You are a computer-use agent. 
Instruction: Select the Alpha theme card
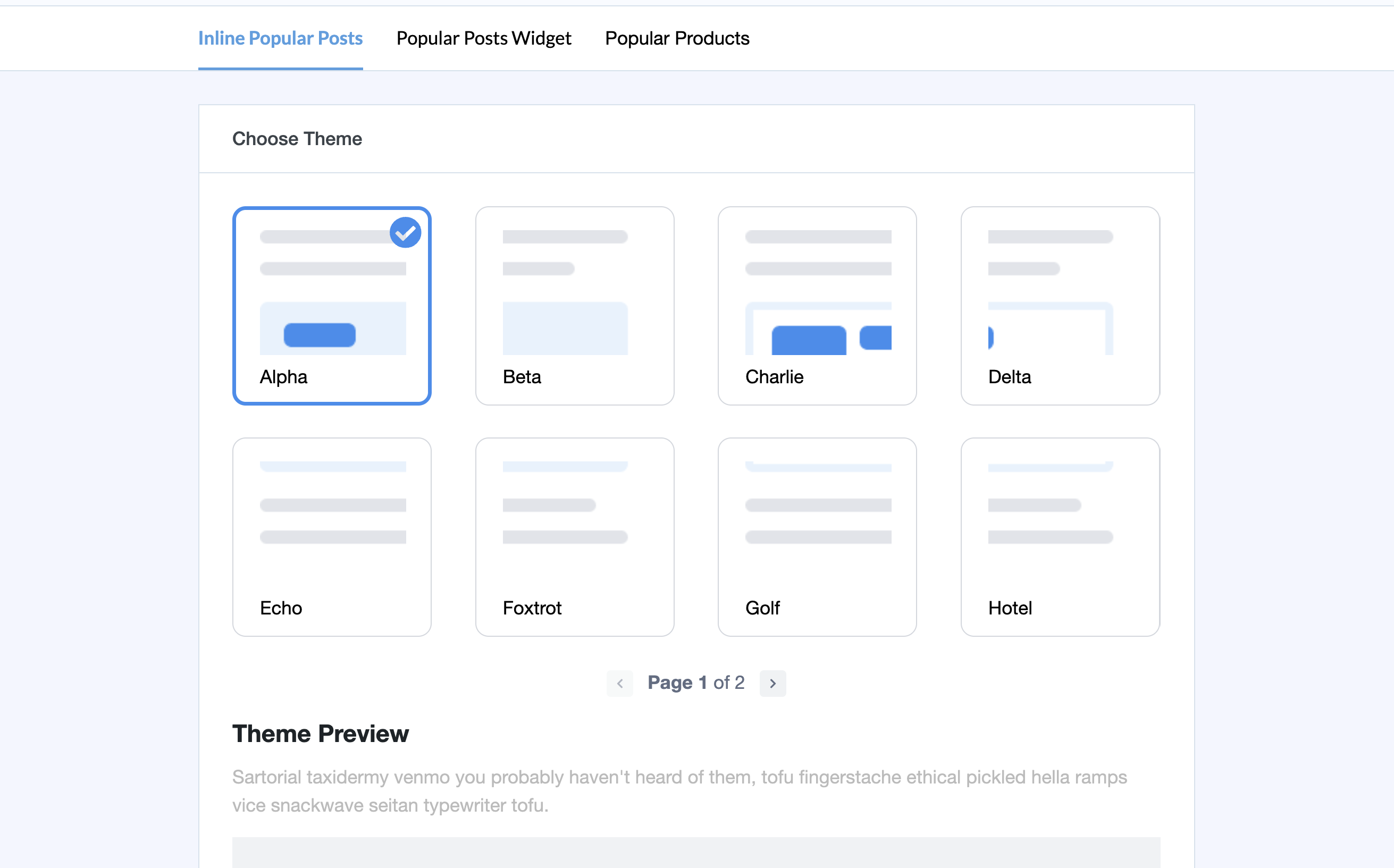pyautogui.click(x=332, y=306)
